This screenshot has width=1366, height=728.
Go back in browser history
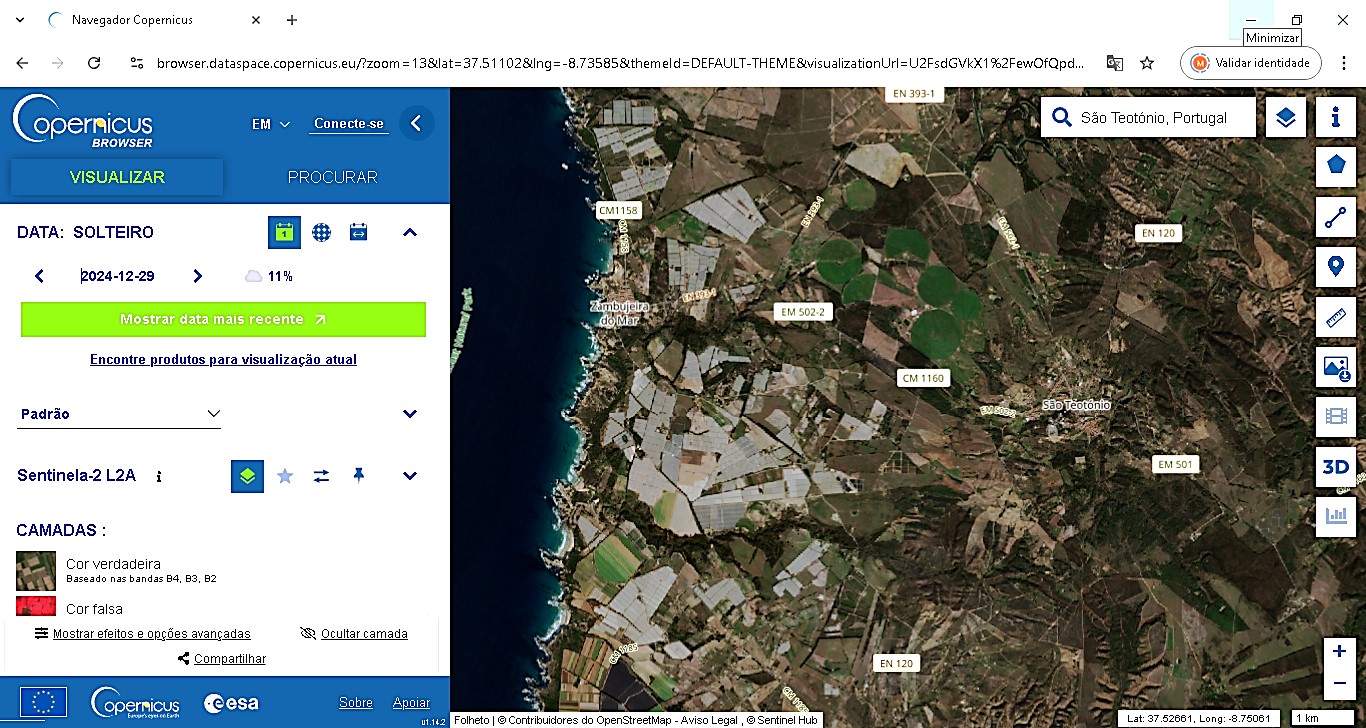[22, 63]
